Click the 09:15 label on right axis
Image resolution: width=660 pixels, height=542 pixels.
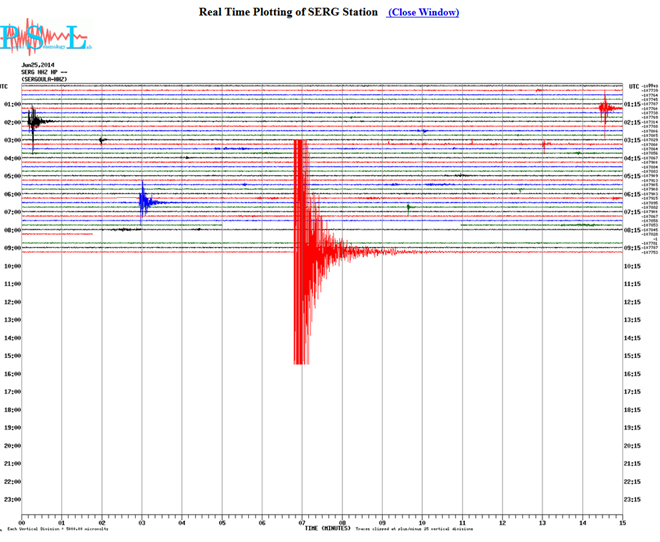(x=632, y=248)
